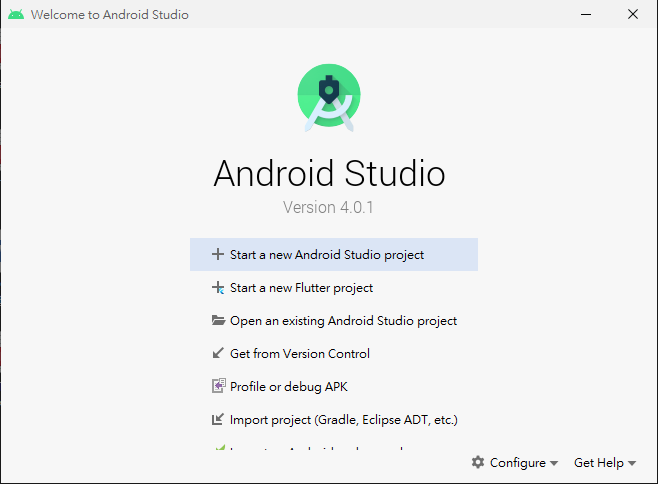Image resolution: width=658 pixels, height=484 pixels.
Task: Start a new Android Studio project
Action: coord(334,254)
